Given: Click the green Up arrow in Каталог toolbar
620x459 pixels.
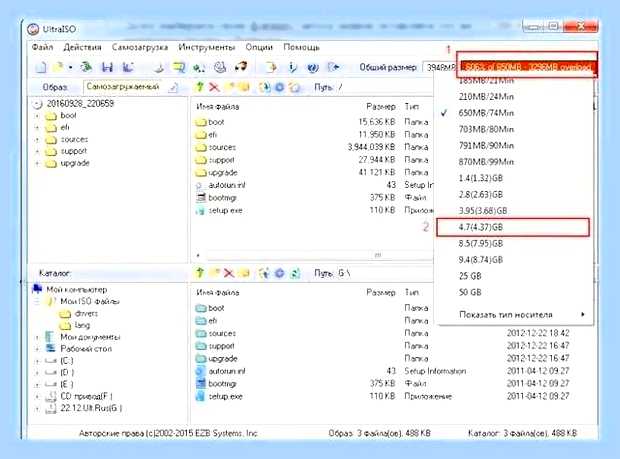Looking at the screenshot, I should tap(200, 273).
